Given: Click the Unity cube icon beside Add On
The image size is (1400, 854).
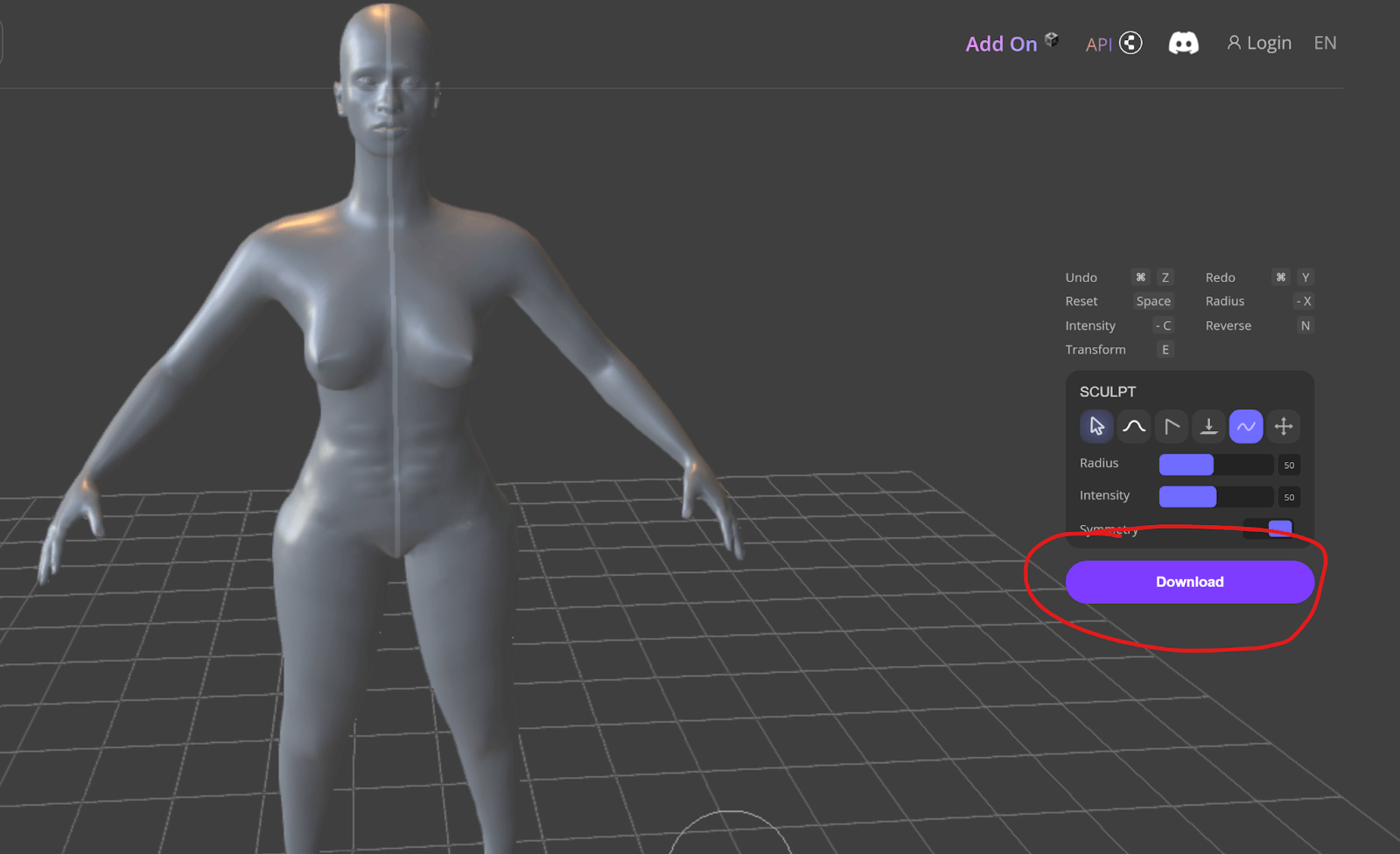Looking at the screenshot, I should 1052,39.
